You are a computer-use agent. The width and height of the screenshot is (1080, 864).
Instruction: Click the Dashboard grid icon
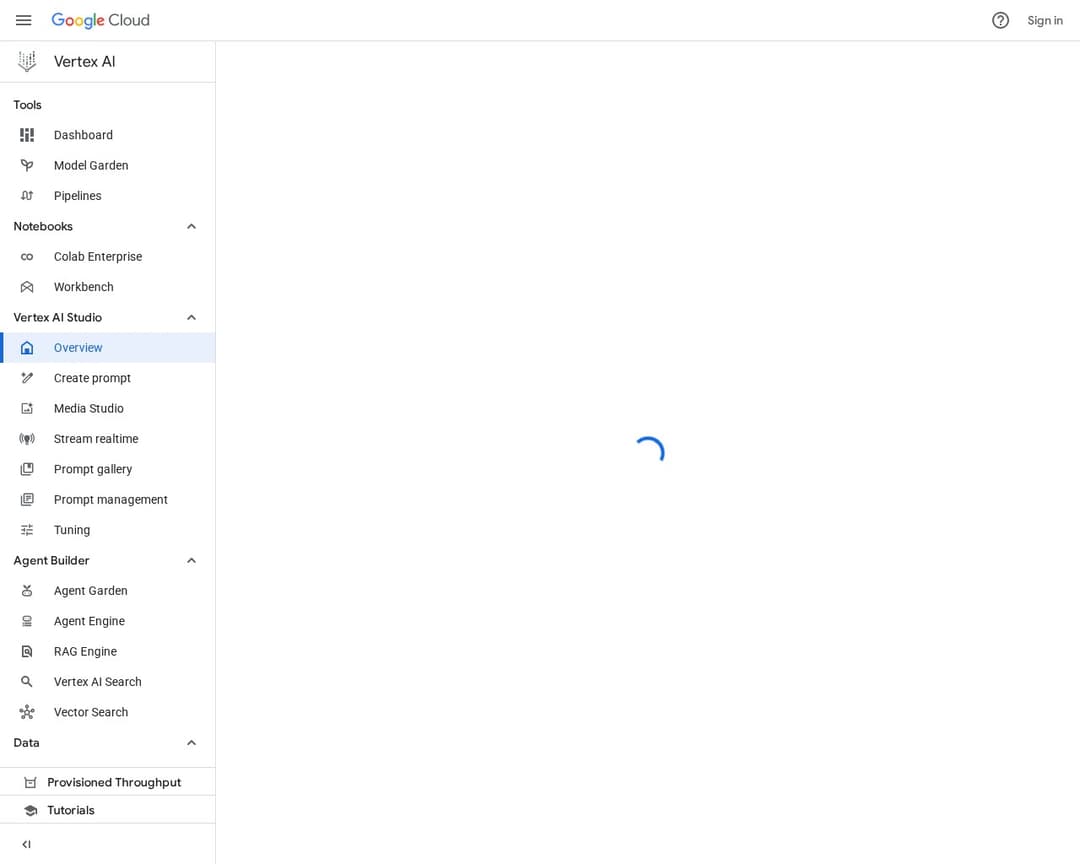click(x=27, y=135)
